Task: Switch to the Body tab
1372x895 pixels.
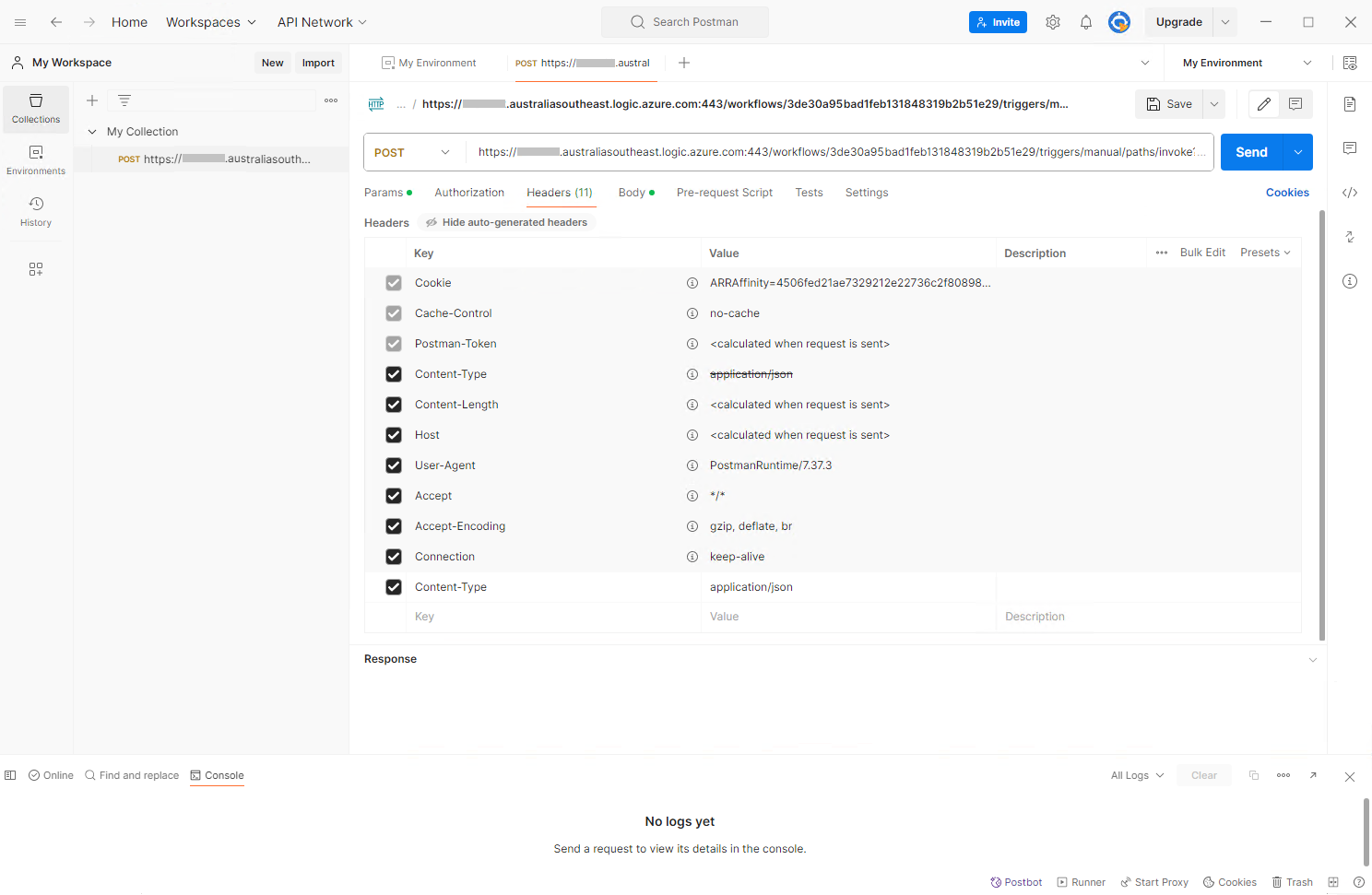Action: point(633,193)
